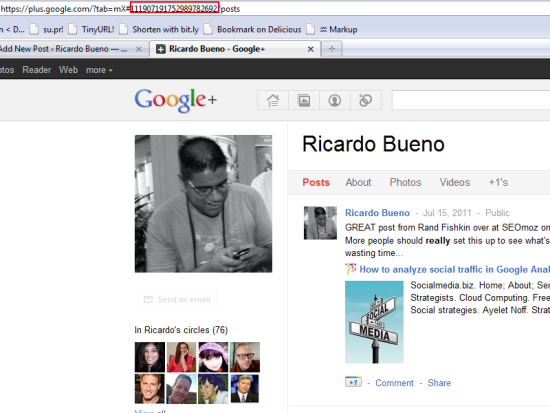The height and width of the screenshot is (413, 550).
Task: Click the Markup bookmark
Action: pyautogui.click(x=332, y=29)
